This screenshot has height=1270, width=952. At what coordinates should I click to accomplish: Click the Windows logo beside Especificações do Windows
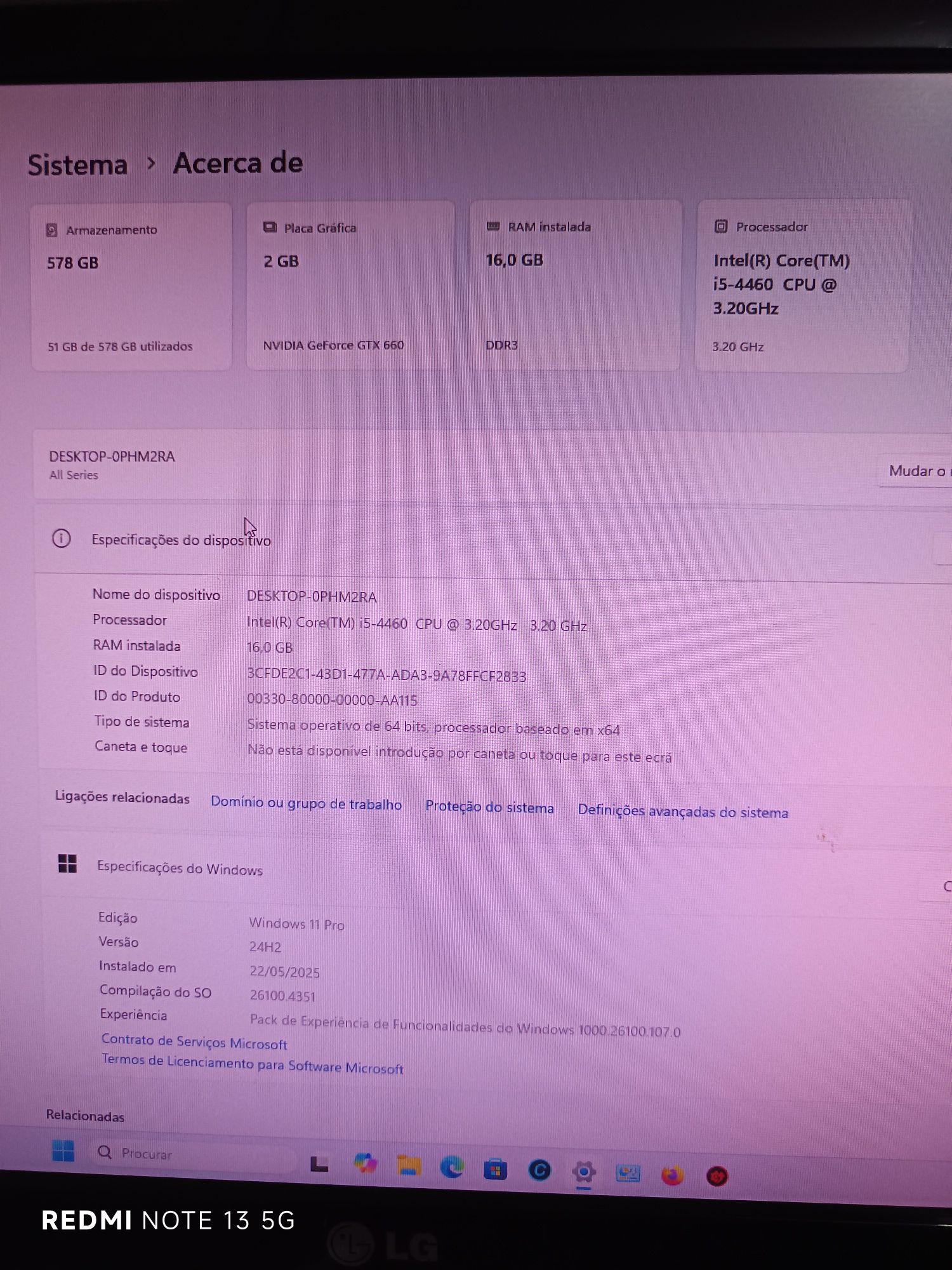[x=67, y=864]
